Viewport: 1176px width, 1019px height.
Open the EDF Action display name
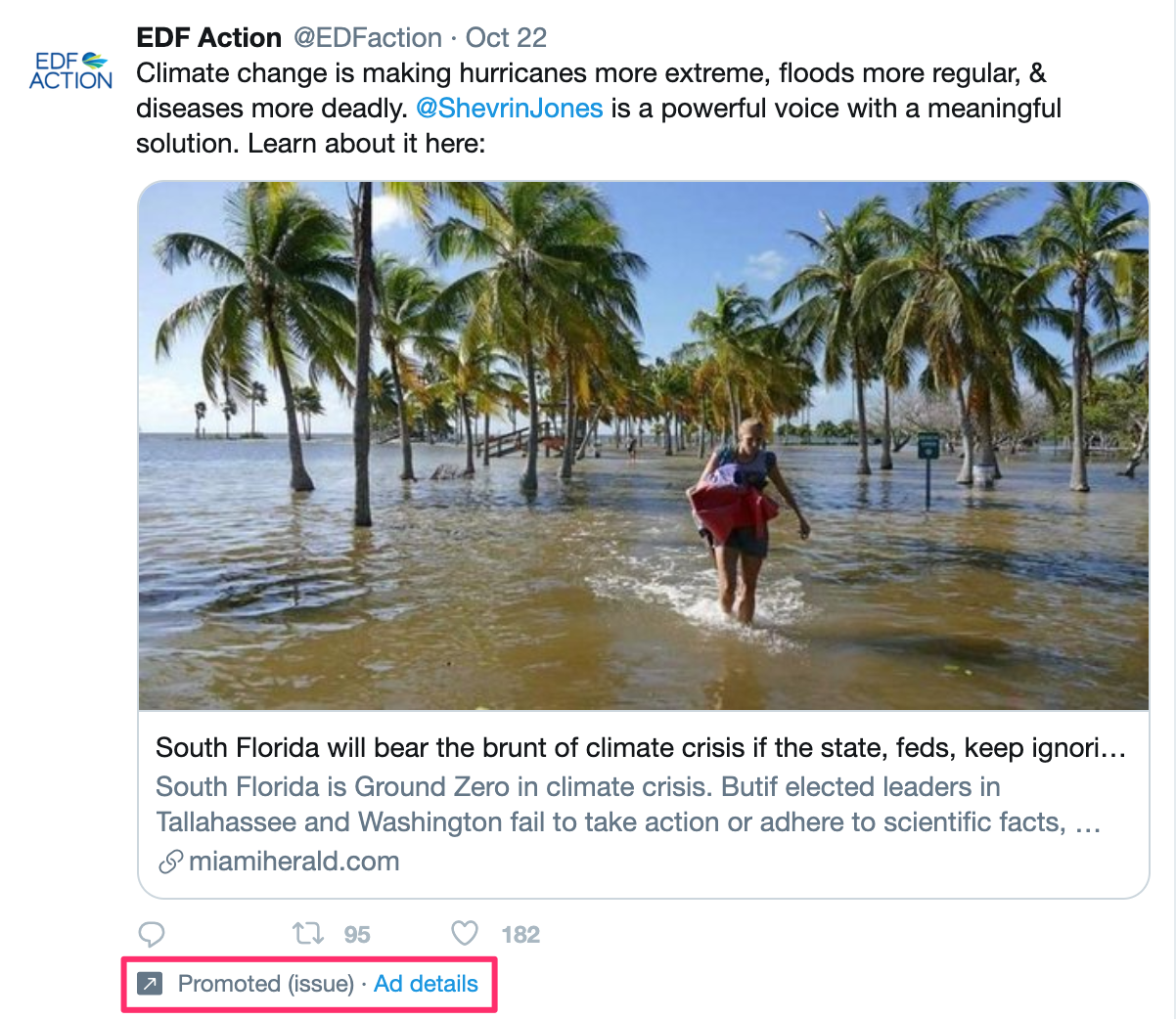point(208,37)
